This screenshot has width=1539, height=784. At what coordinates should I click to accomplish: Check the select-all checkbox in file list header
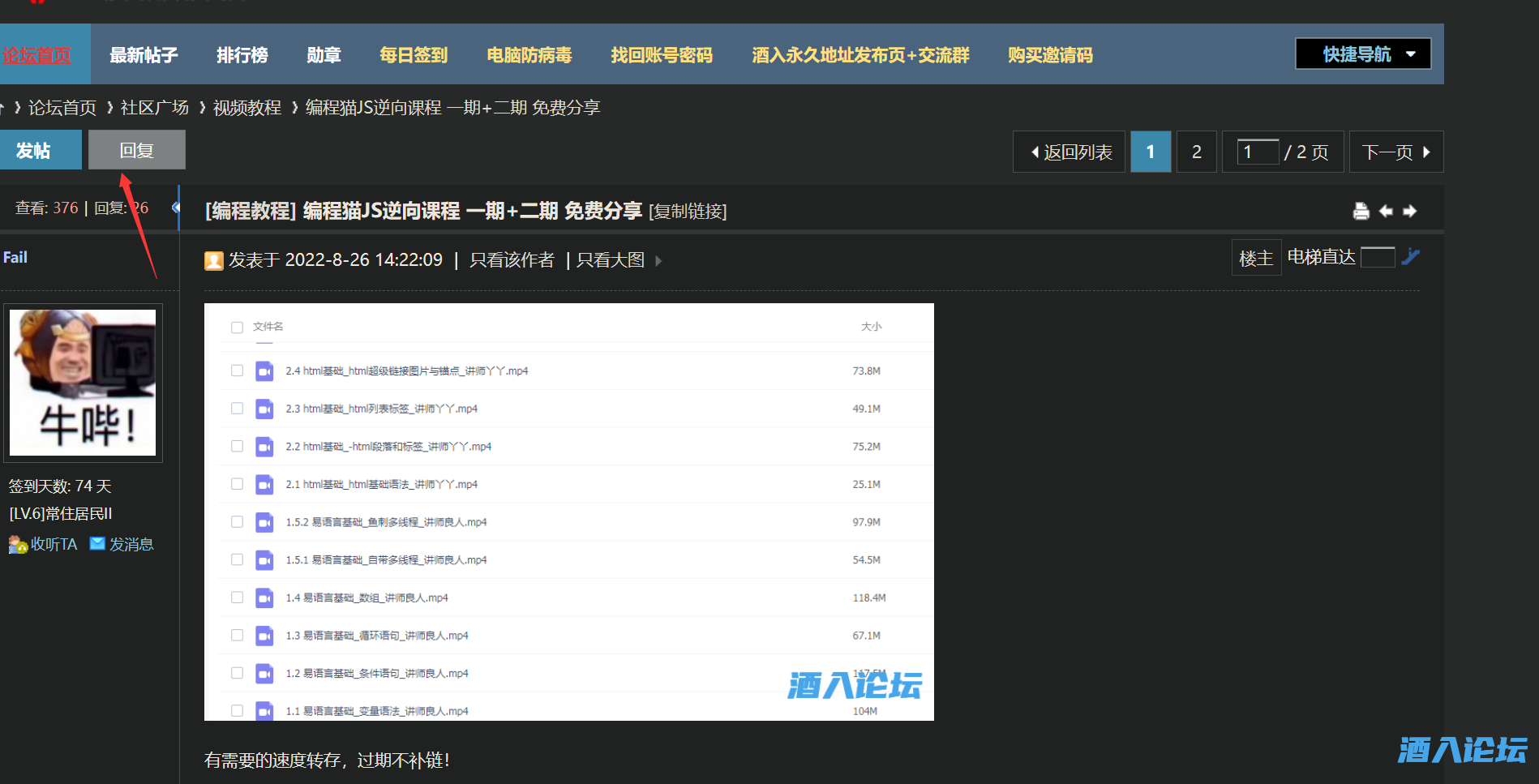pyautogui.click(x=237, y=327)
